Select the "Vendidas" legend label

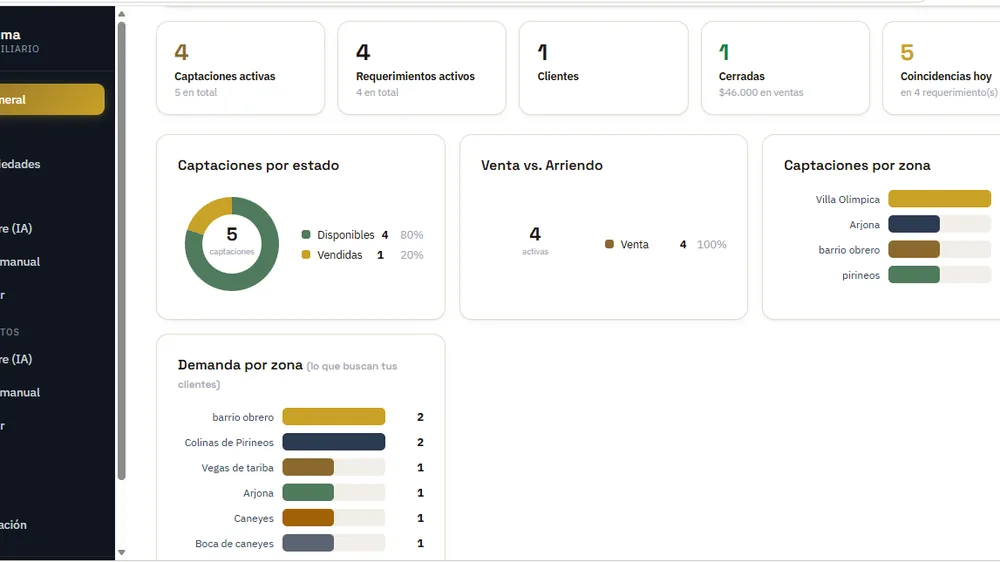point(340,255)
